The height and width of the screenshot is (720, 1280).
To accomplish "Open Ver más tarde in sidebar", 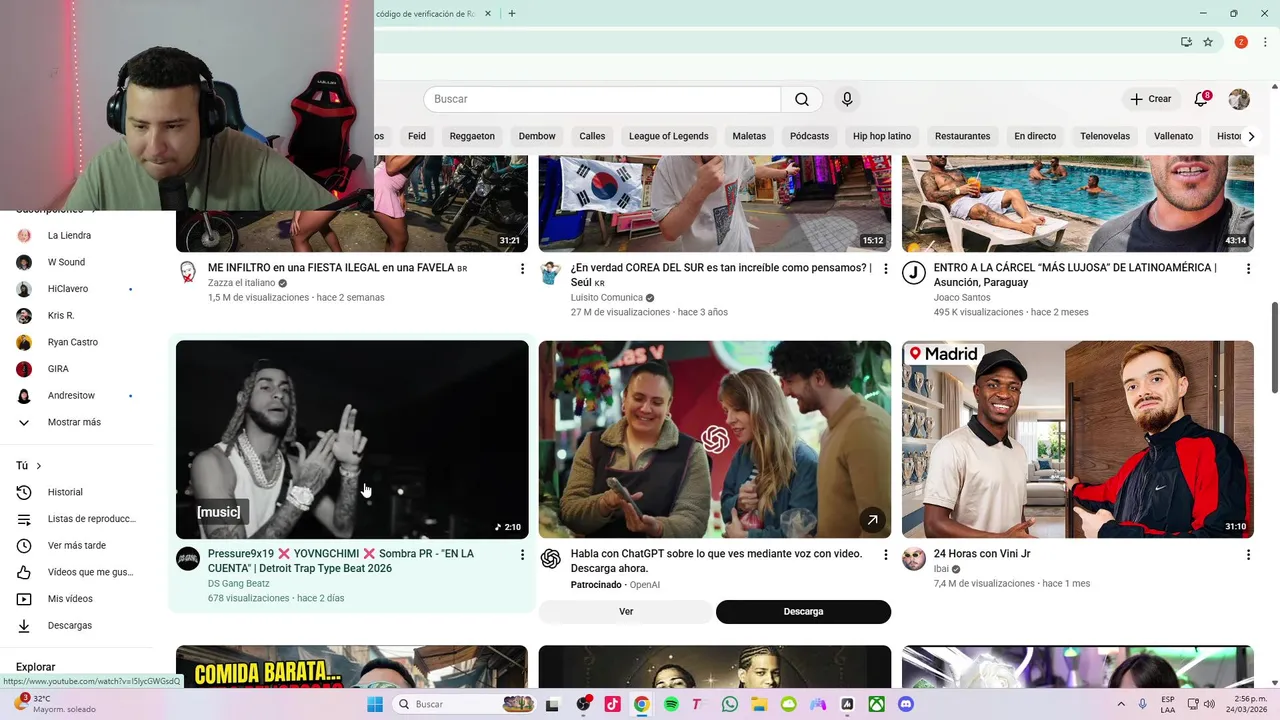I will click(x=75, y=546).
